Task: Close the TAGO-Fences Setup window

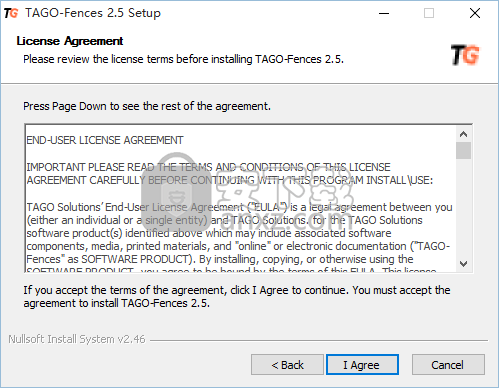Action: pyautogui.click(x=475, y=13)
